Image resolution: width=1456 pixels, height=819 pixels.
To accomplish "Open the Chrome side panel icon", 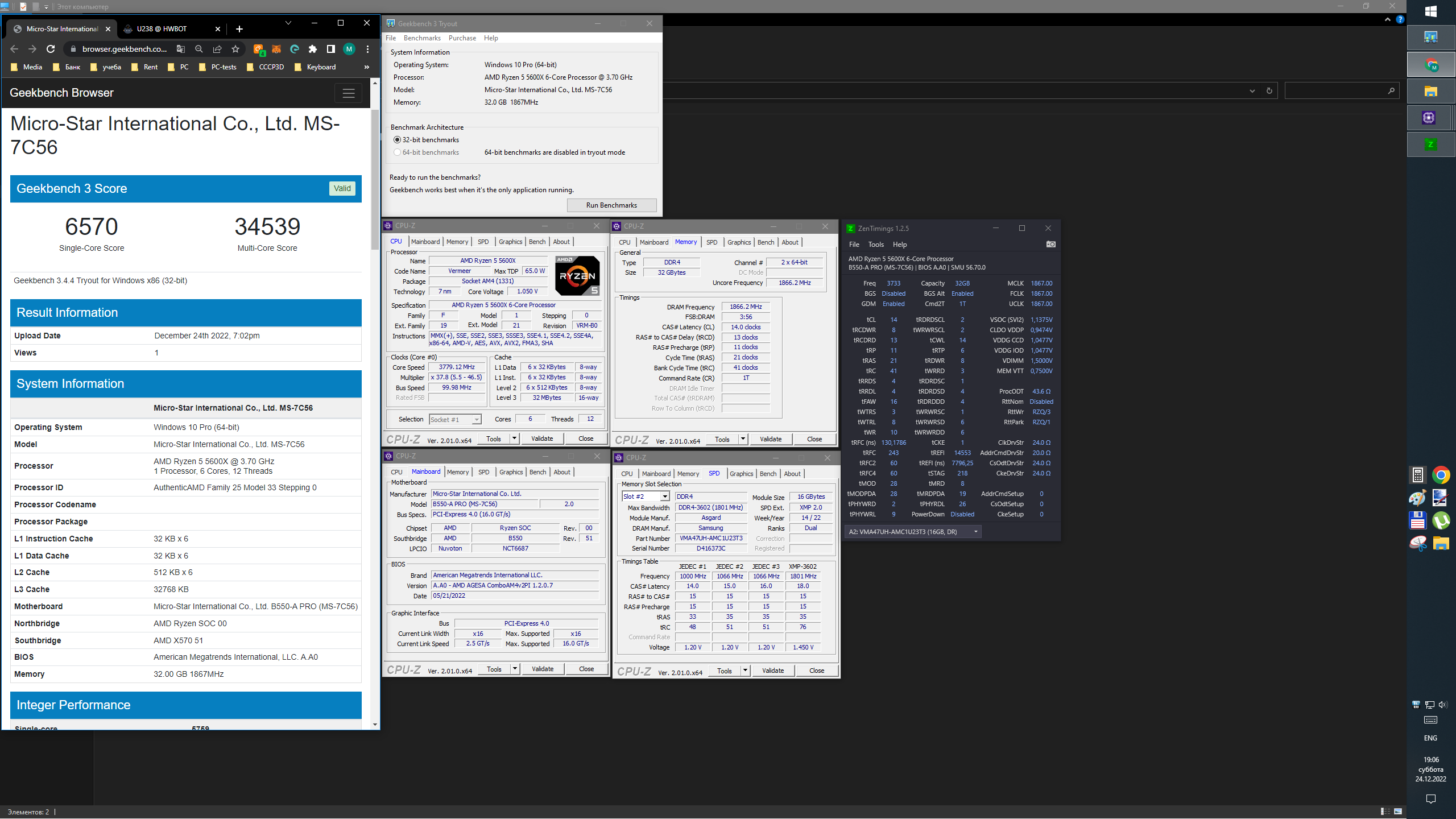I will (331, 49).
